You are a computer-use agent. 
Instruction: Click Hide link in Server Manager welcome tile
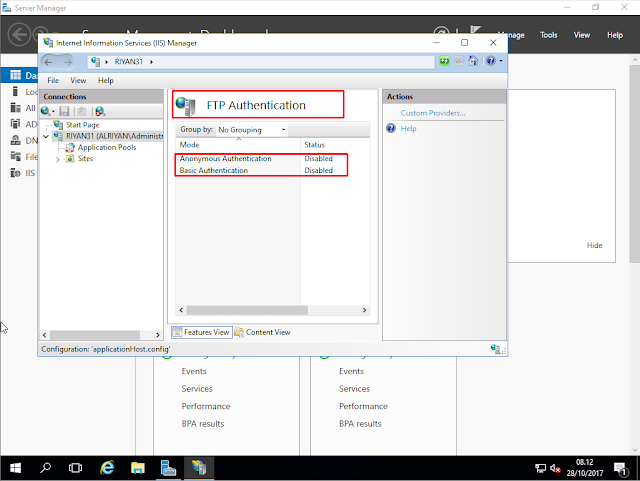pyautogui.click(x=594, y=245)
